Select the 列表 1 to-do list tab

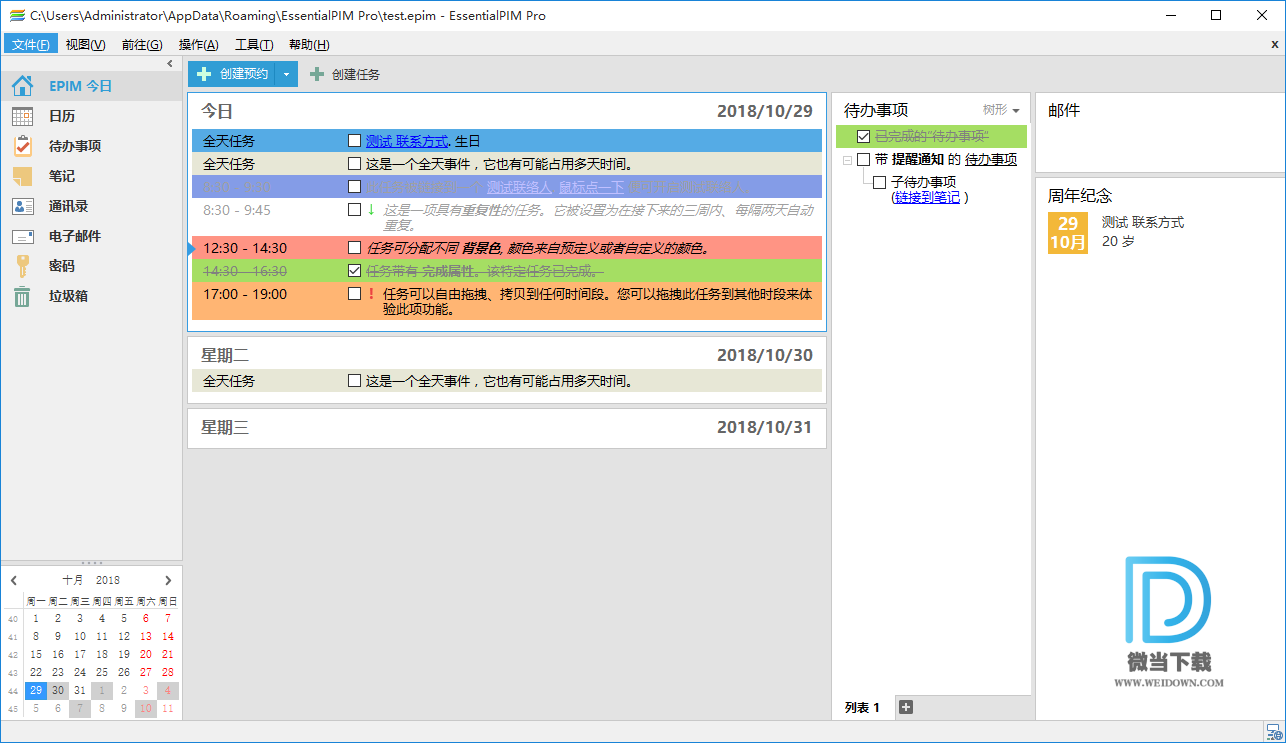pos(862,708)
